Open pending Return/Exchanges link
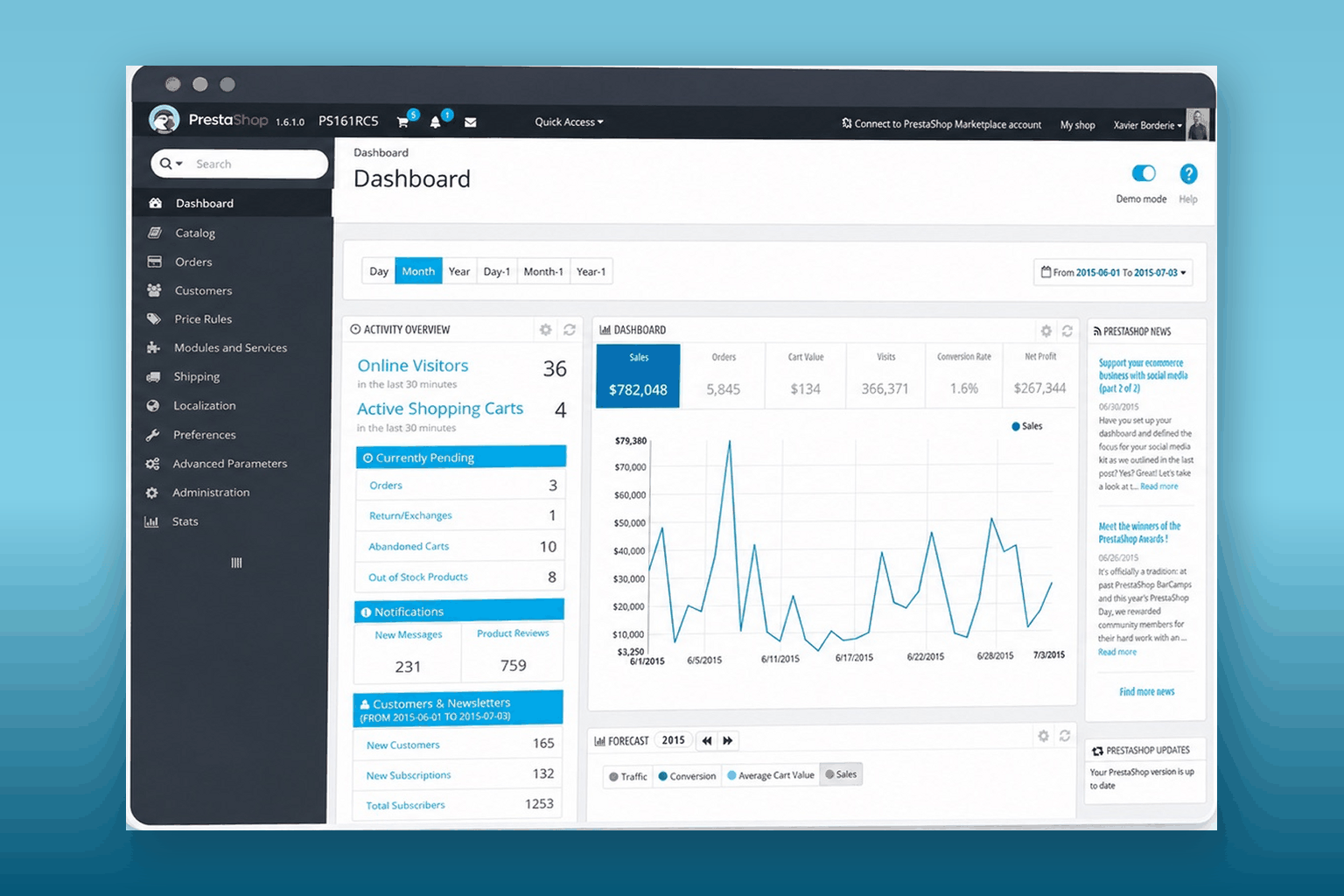 pyautogui.click(x=410, y=515)
